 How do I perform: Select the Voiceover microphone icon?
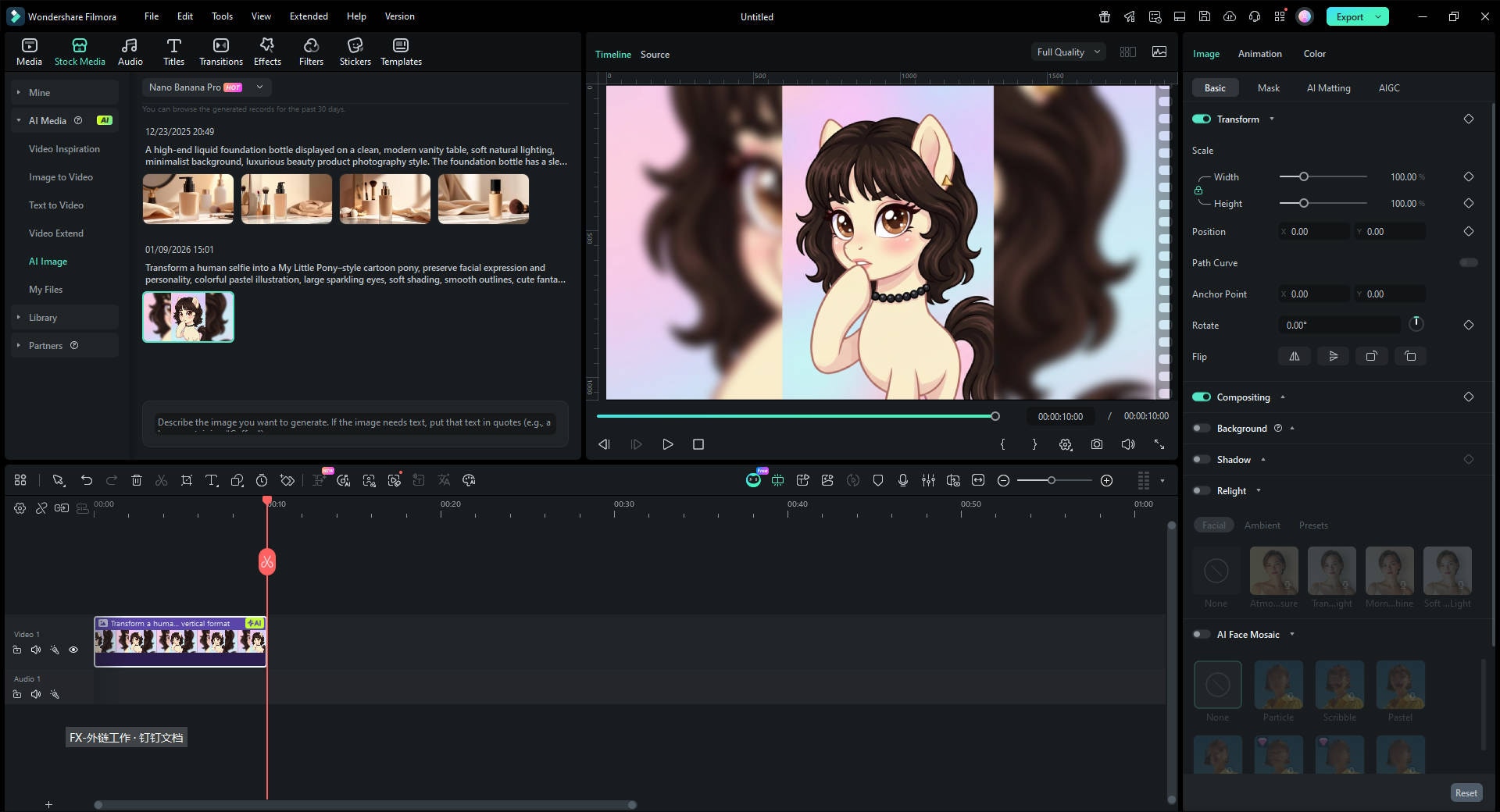click(903, 480)
